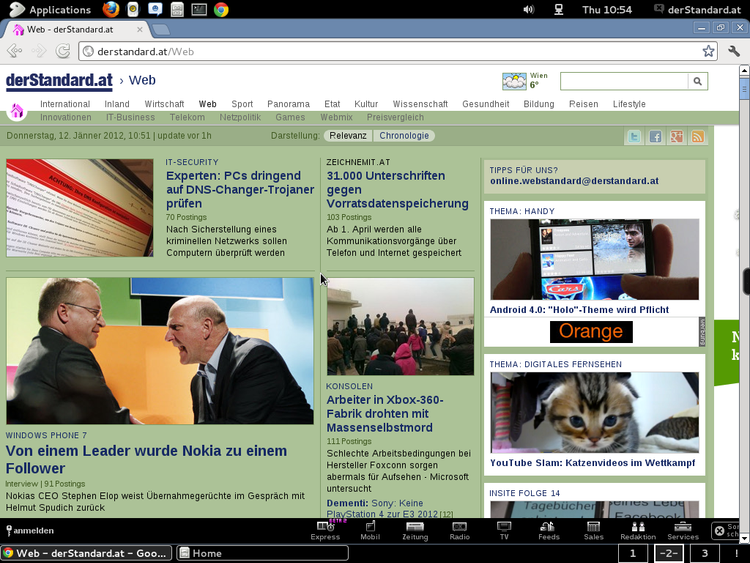The width and height of the screenshot is (750, 563).
Task: Switch Darstellung to Chronologie
Action: [x=404, y=136]
